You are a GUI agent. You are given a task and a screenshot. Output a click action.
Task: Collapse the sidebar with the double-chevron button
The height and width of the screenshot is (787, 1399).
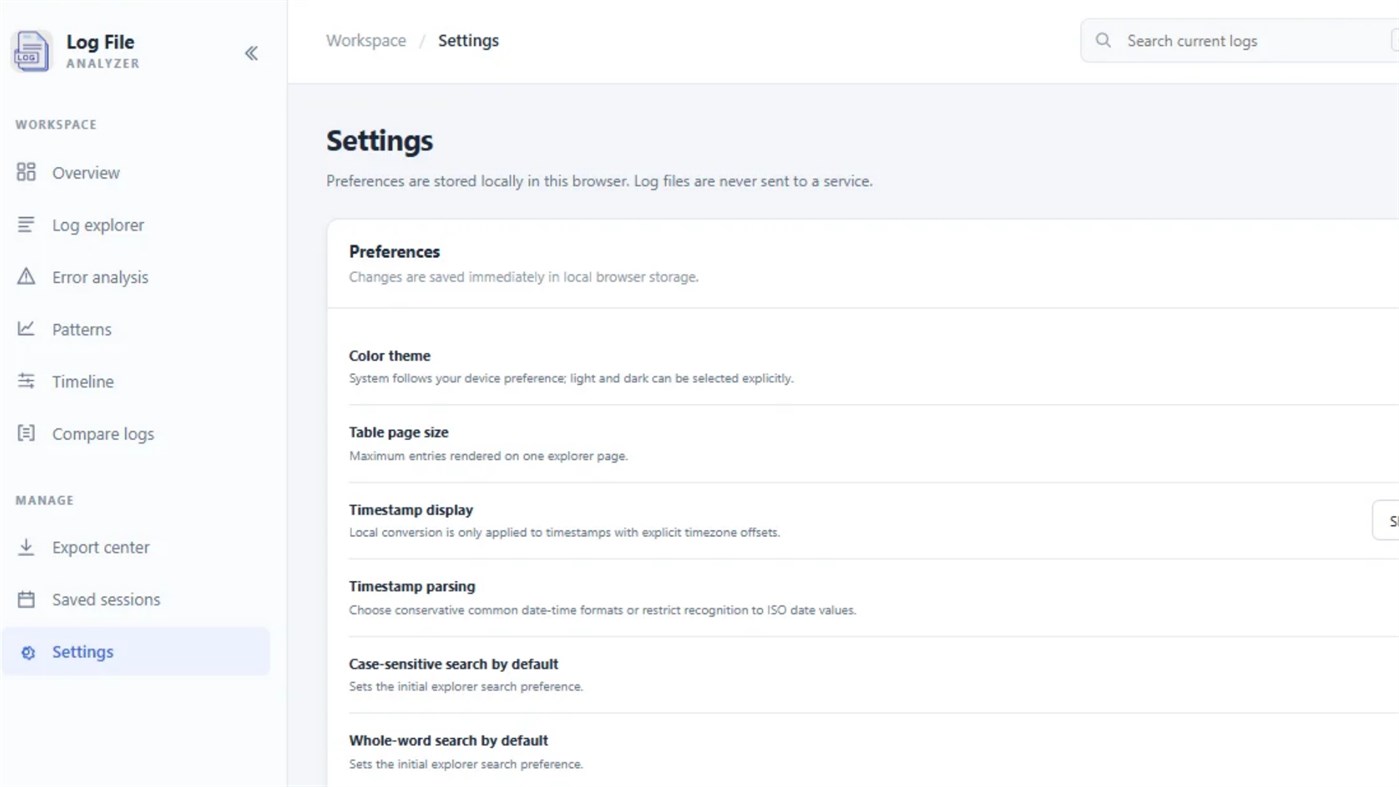[251, 53]
